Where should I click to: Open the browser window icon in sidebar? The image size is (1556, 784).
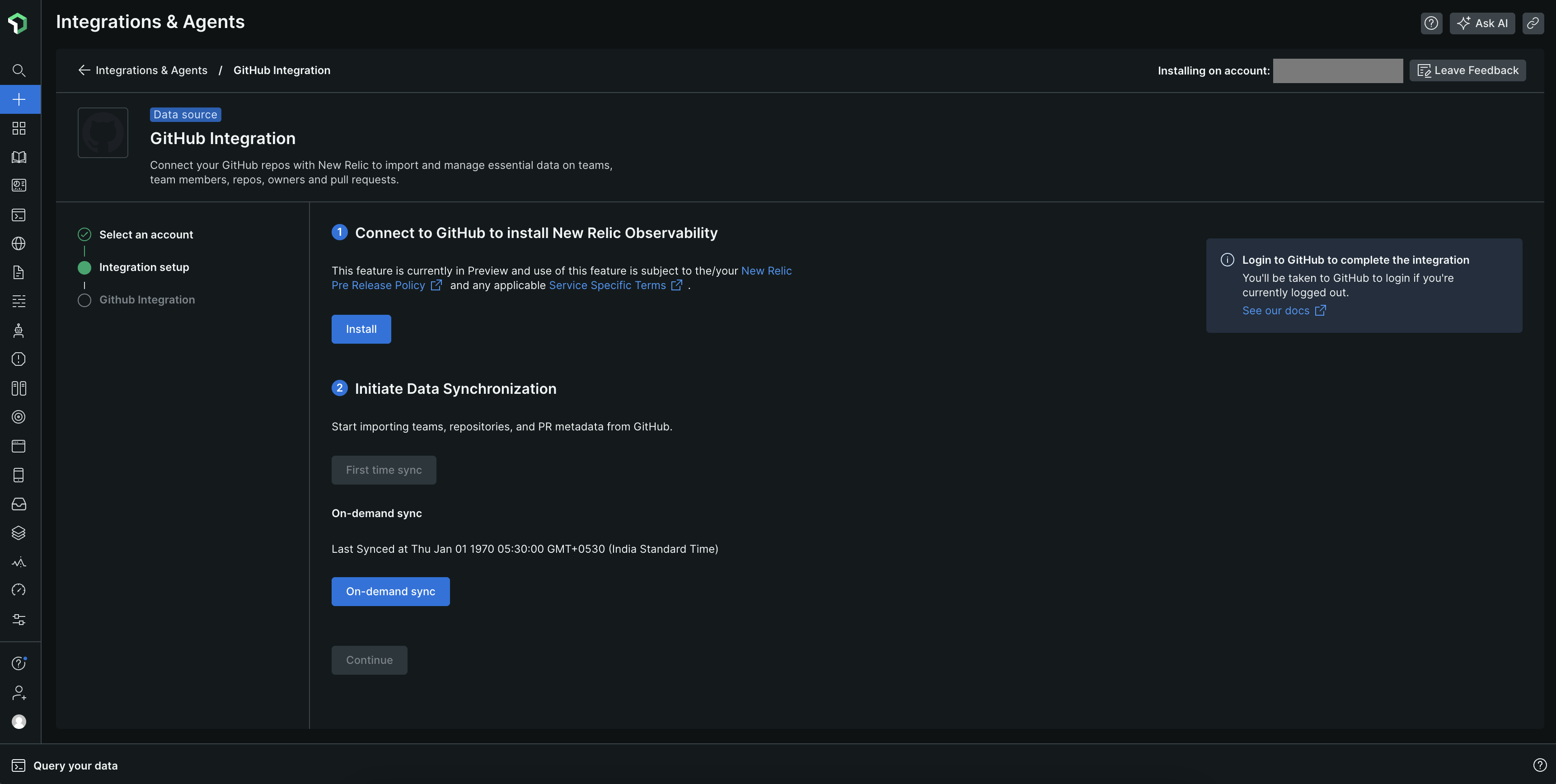point(19,446)
